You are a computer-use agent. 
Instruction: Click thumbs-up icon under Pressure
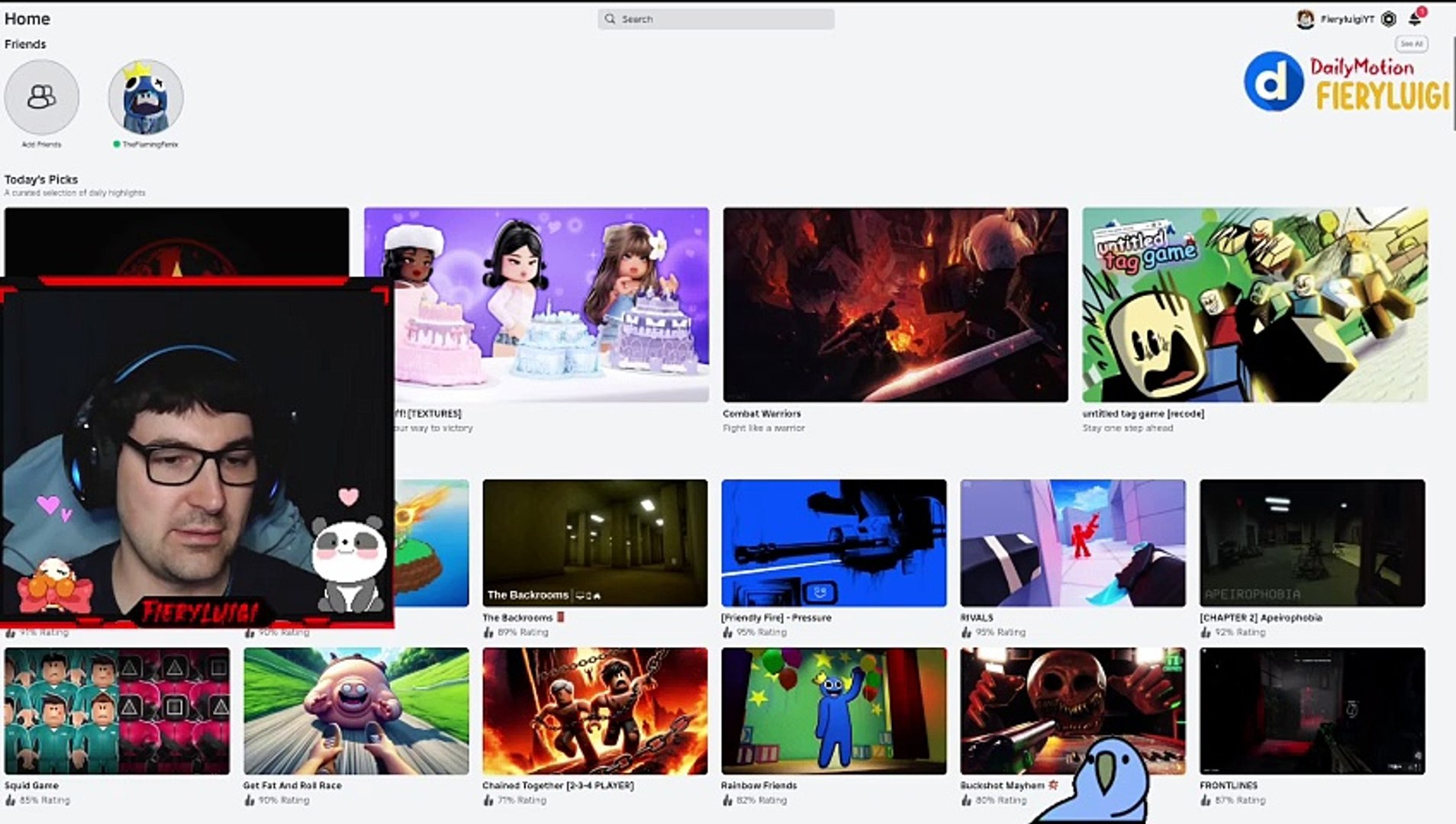pyautogui.click(x=727, y=632)
